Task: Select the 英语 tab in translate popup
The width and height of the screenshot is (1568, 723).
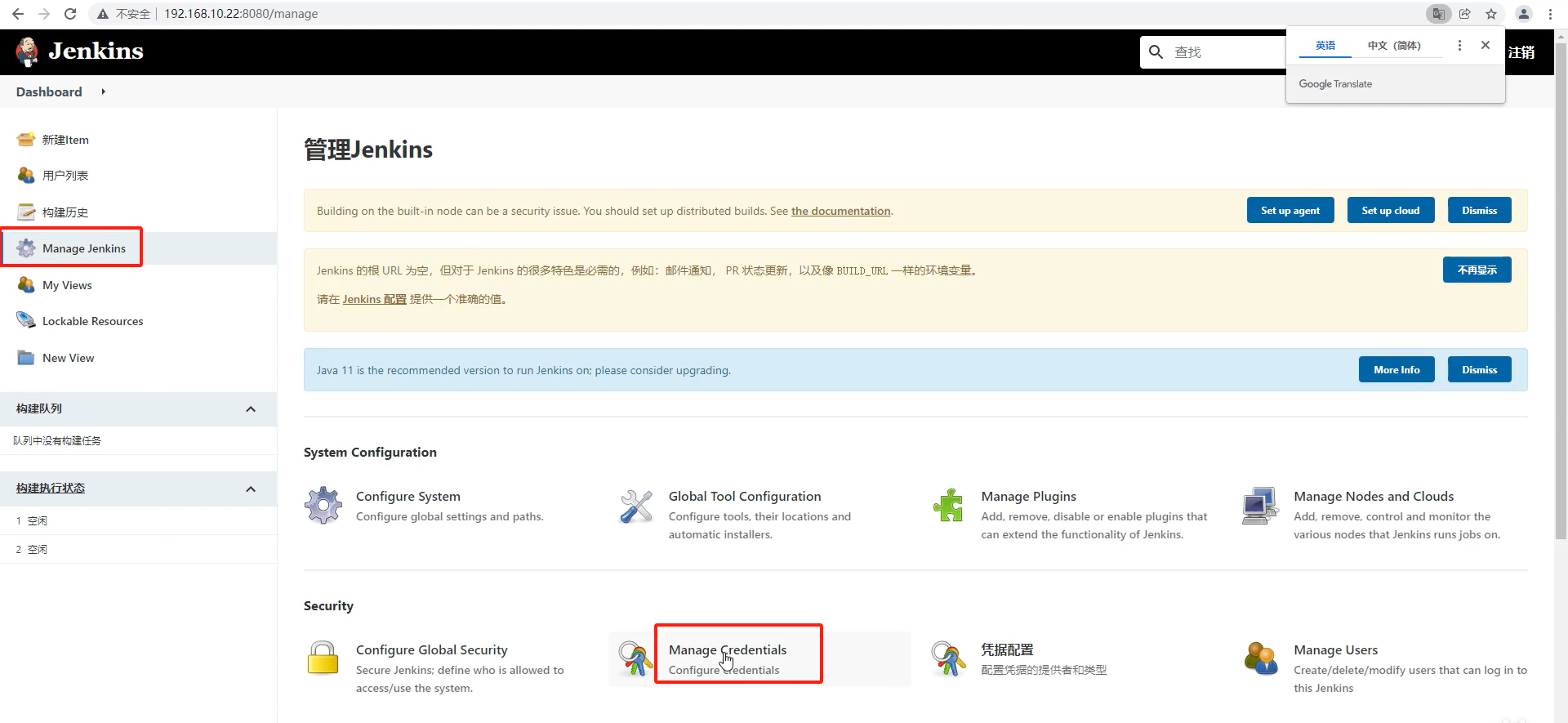Action: click(1325, 46)
